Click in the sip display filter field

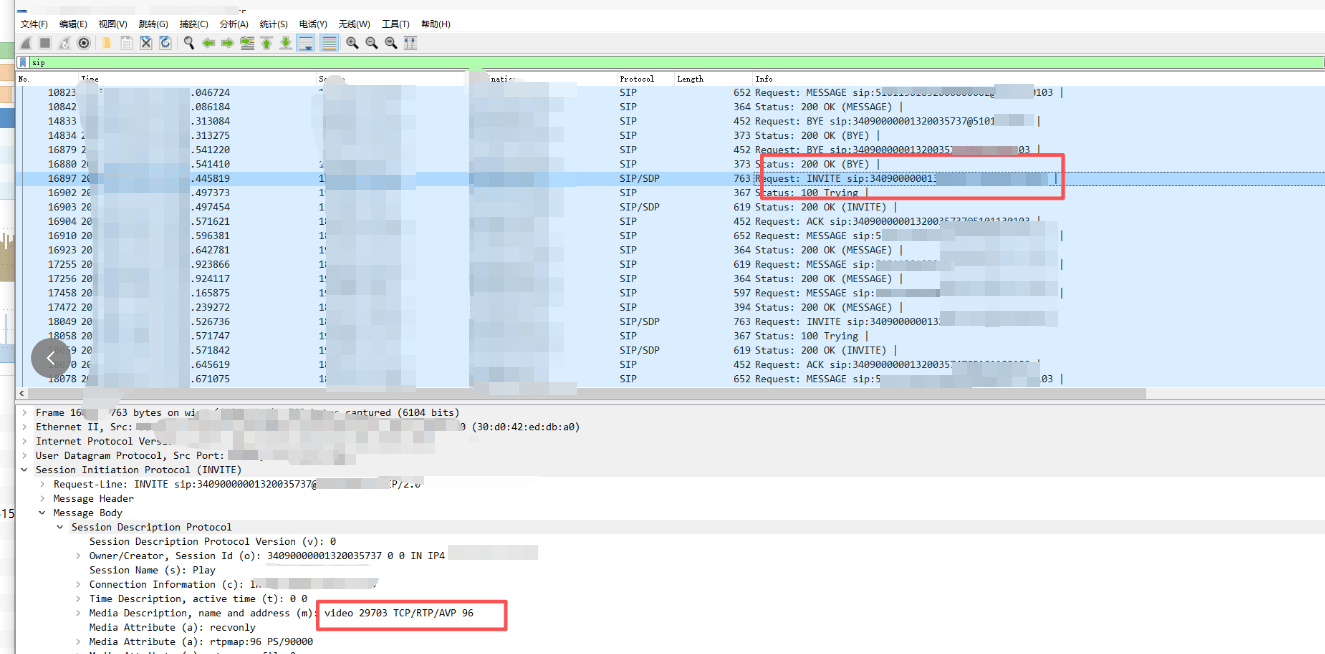pos(600,62)
